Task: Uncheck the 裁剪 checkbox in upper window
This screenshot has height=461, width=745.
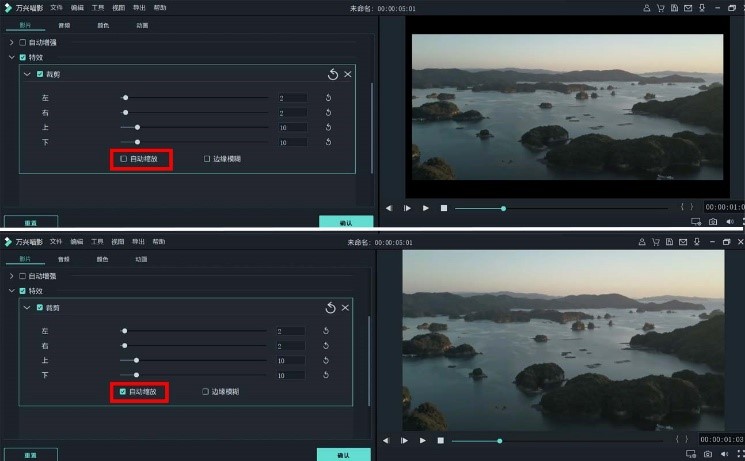Action: click(40, 74)
